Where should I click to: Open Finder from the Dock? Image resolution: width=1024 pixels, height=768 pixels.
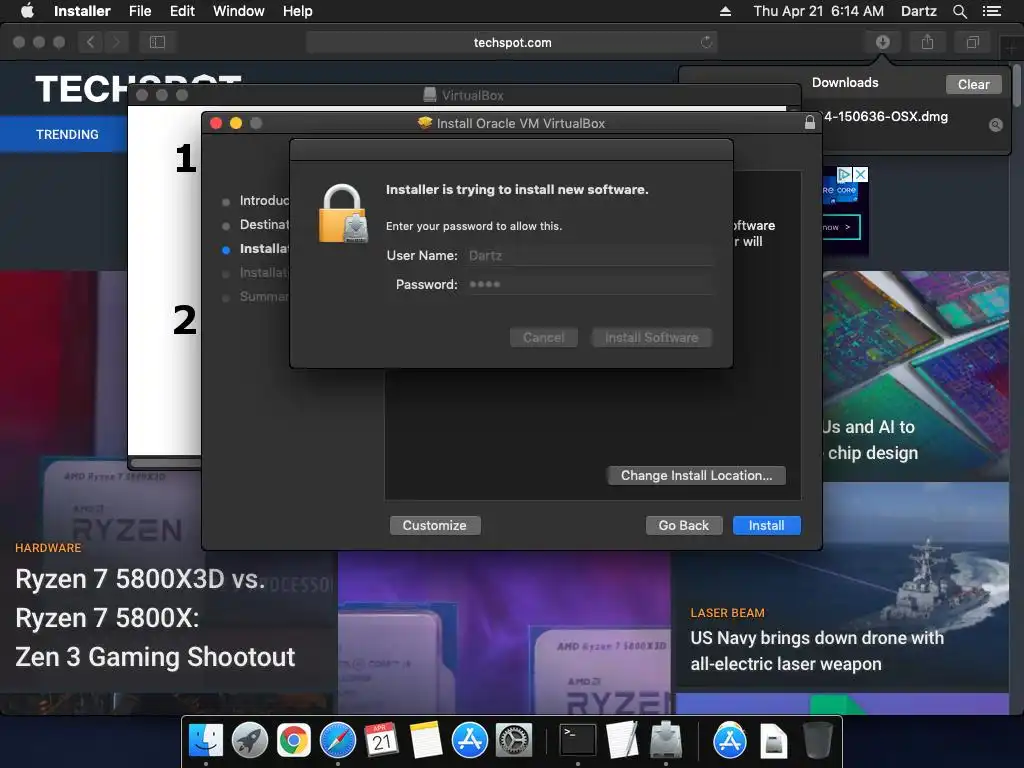(205, 741)
